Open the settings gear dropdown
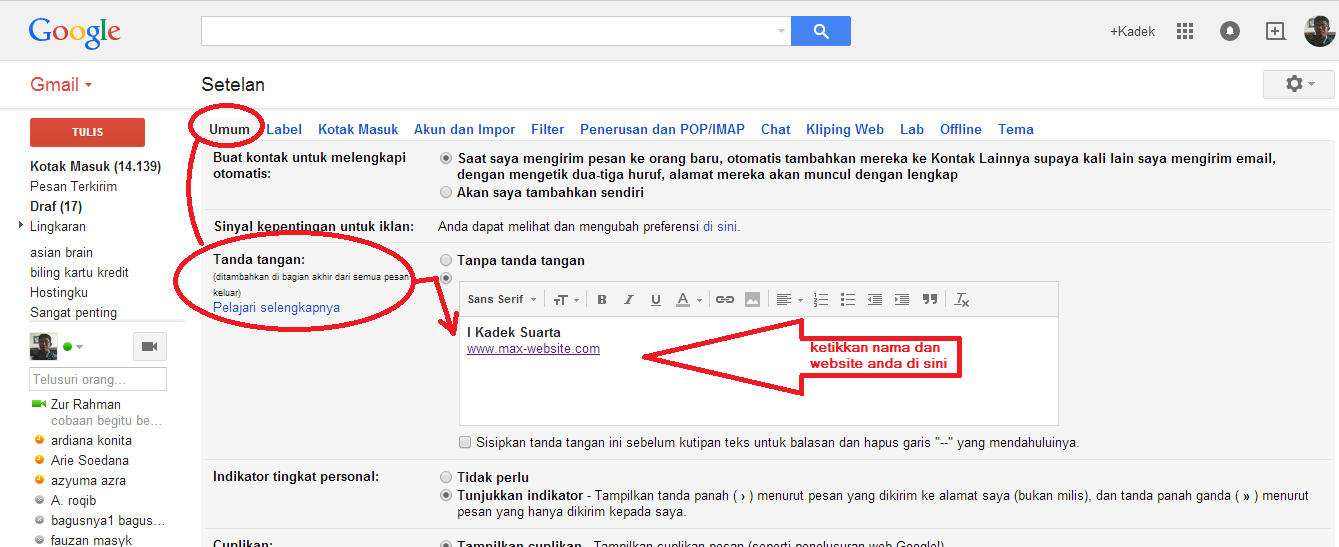1339x547 pixels. 1298,84
